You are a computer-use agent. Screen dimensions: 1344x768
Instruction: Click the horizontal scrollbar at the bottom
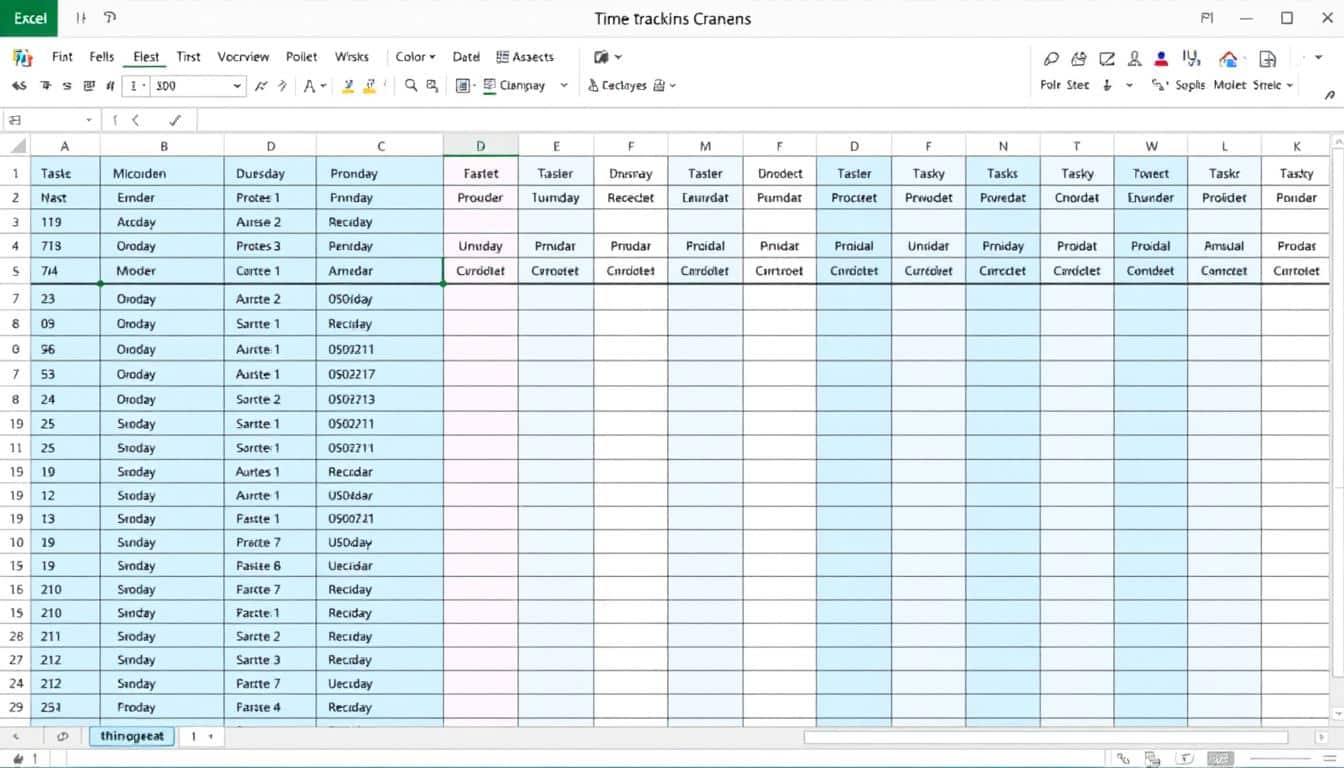(x=1045, y=737)
